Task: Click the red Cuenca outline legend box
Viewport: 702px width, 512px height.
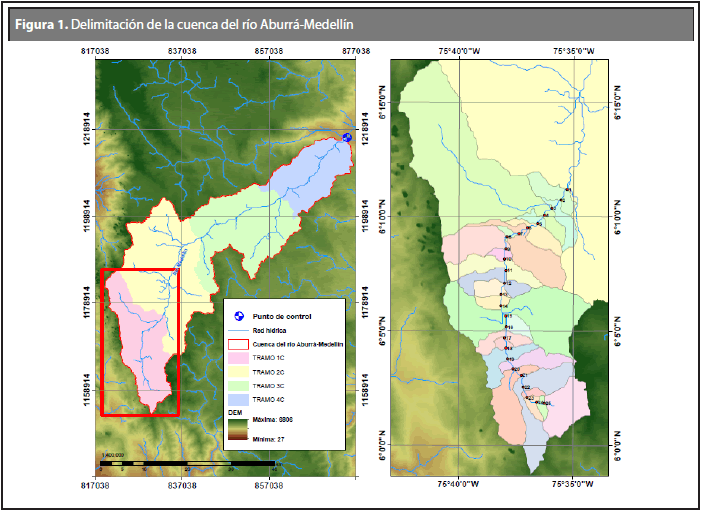Action: click(239, 344)
